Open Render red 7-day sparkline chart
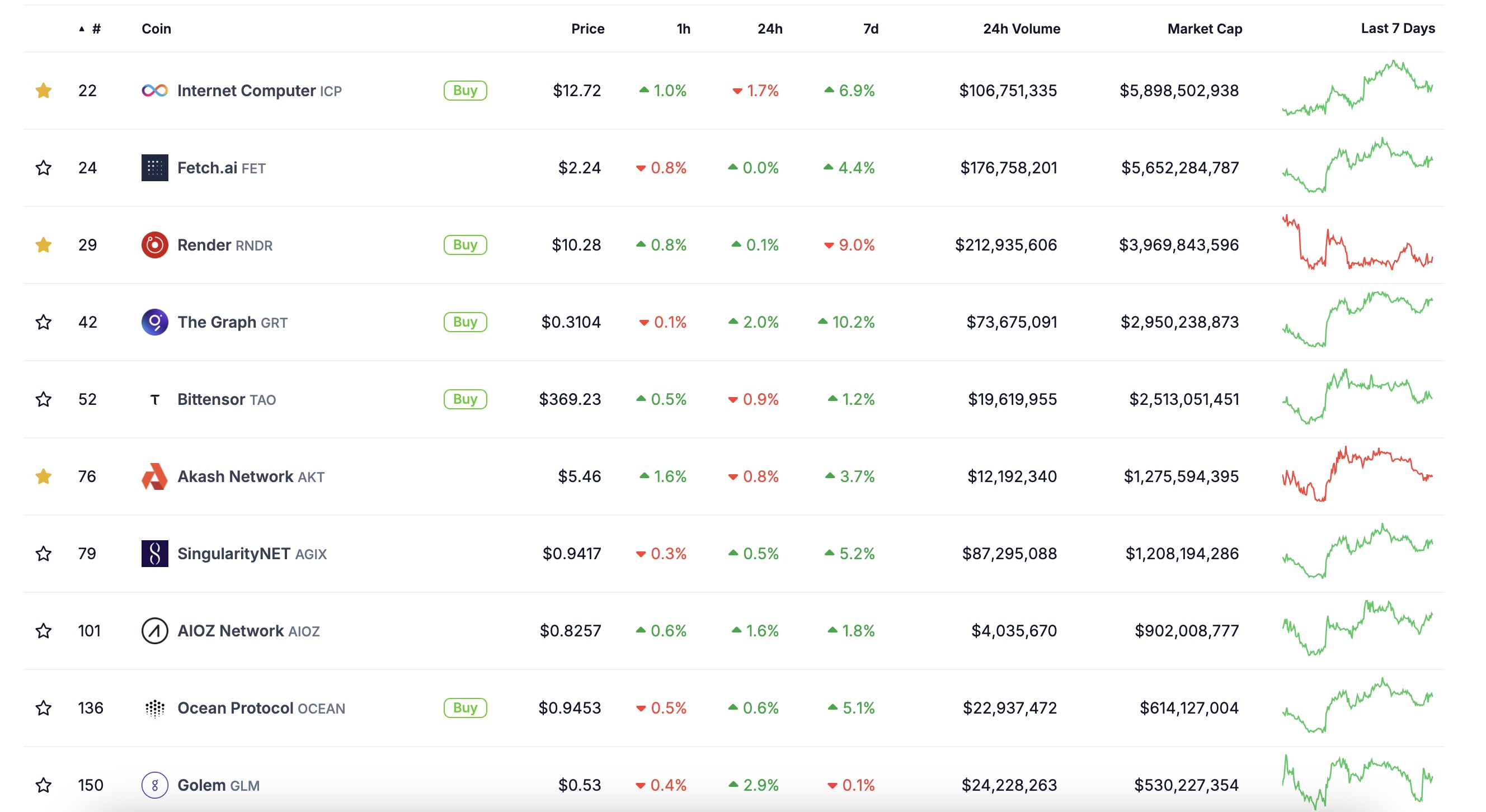The image size is (1486, 812). click(x=1357, y=242)
